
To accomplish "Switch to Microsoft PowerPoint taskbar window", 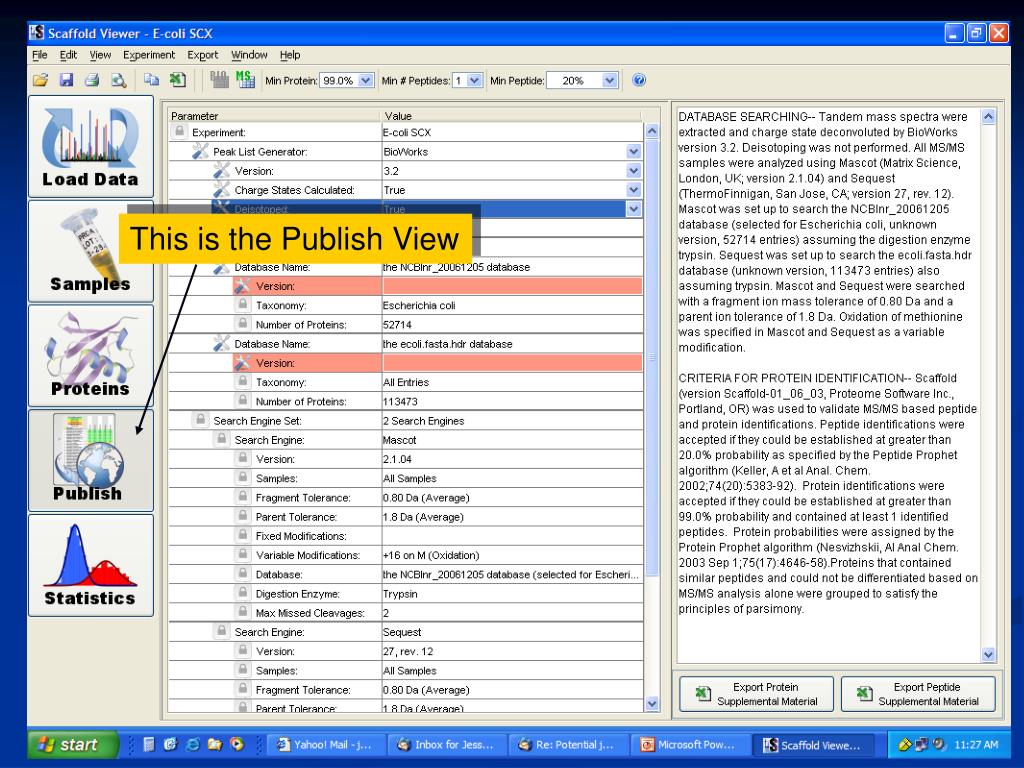I will click(x=689, y=744).
